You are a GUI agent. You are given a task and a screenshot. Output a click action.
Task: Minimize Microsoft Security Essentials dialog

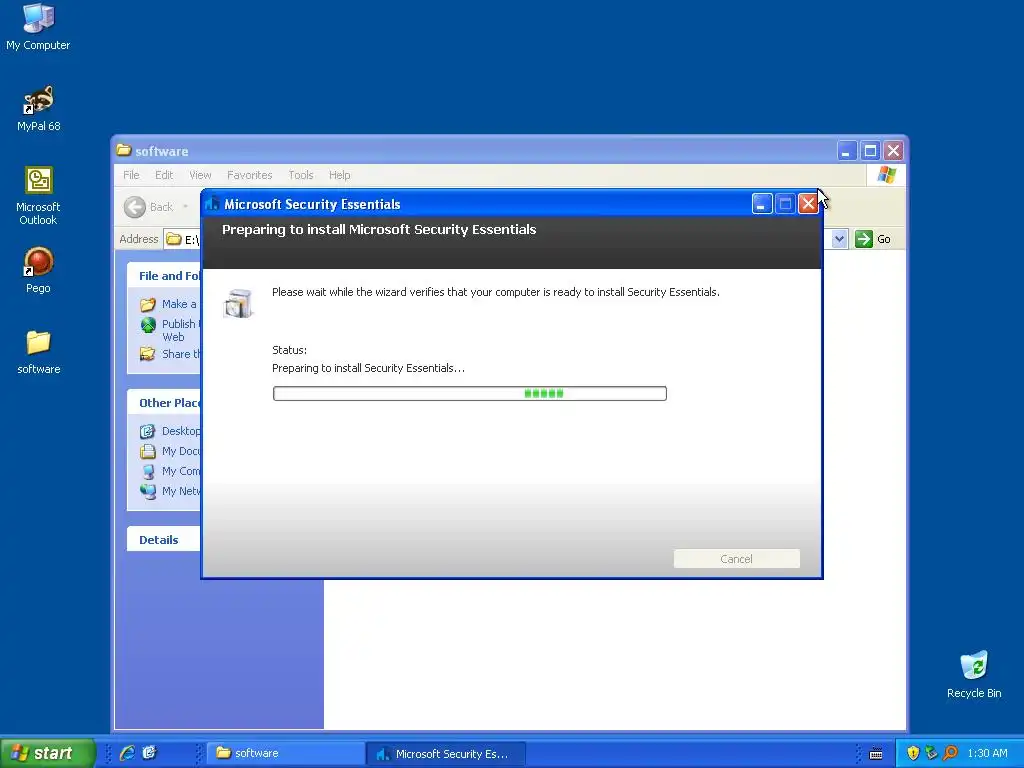tap(761, 204)
